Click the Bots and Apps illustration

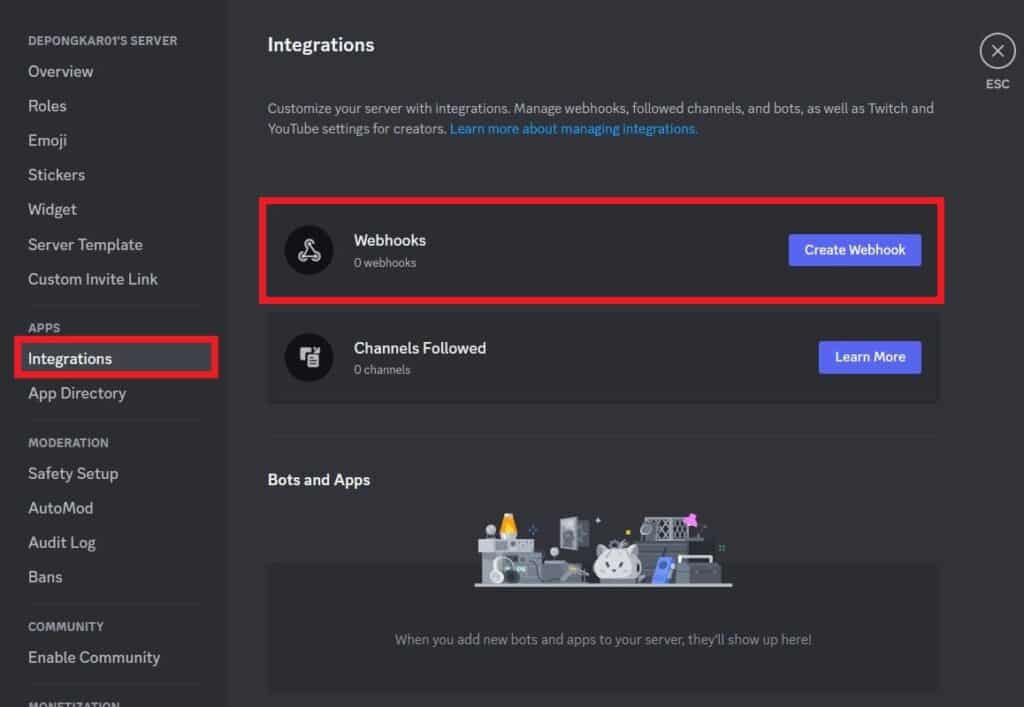pyautogui.click(x=603, y=550)
